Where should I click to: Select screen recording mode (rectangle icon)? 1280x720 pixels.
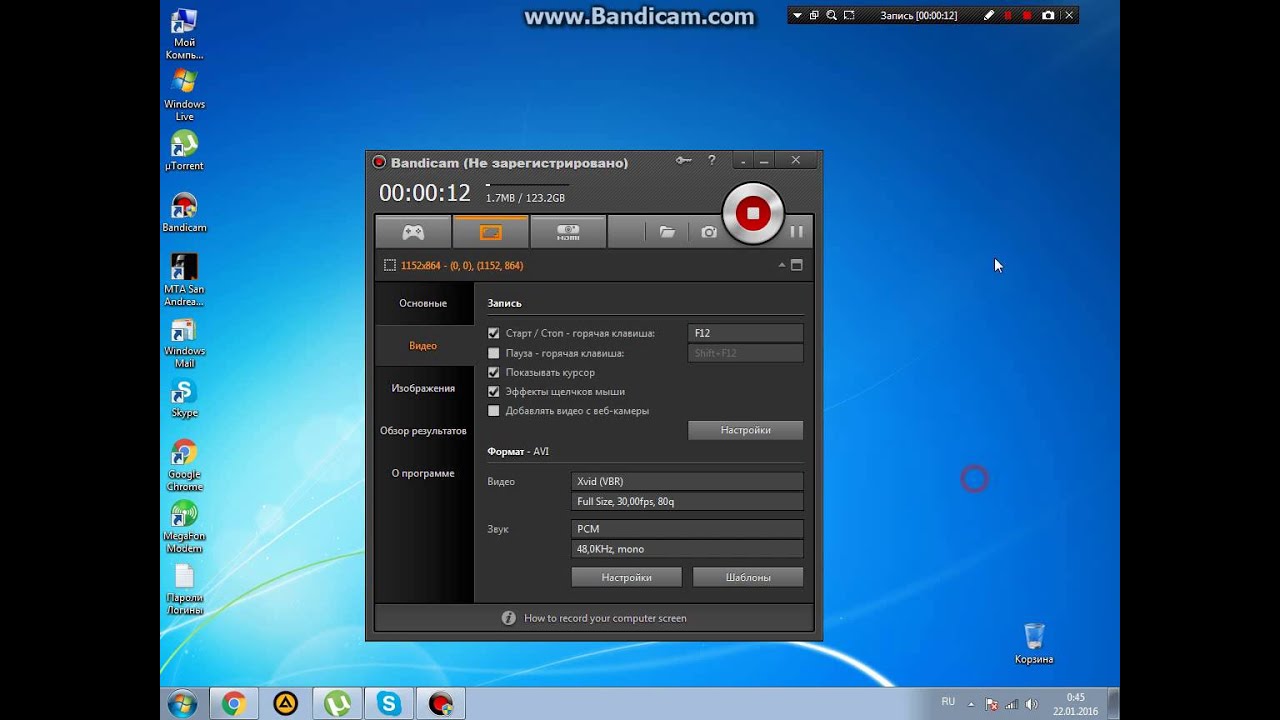[490, 232]
